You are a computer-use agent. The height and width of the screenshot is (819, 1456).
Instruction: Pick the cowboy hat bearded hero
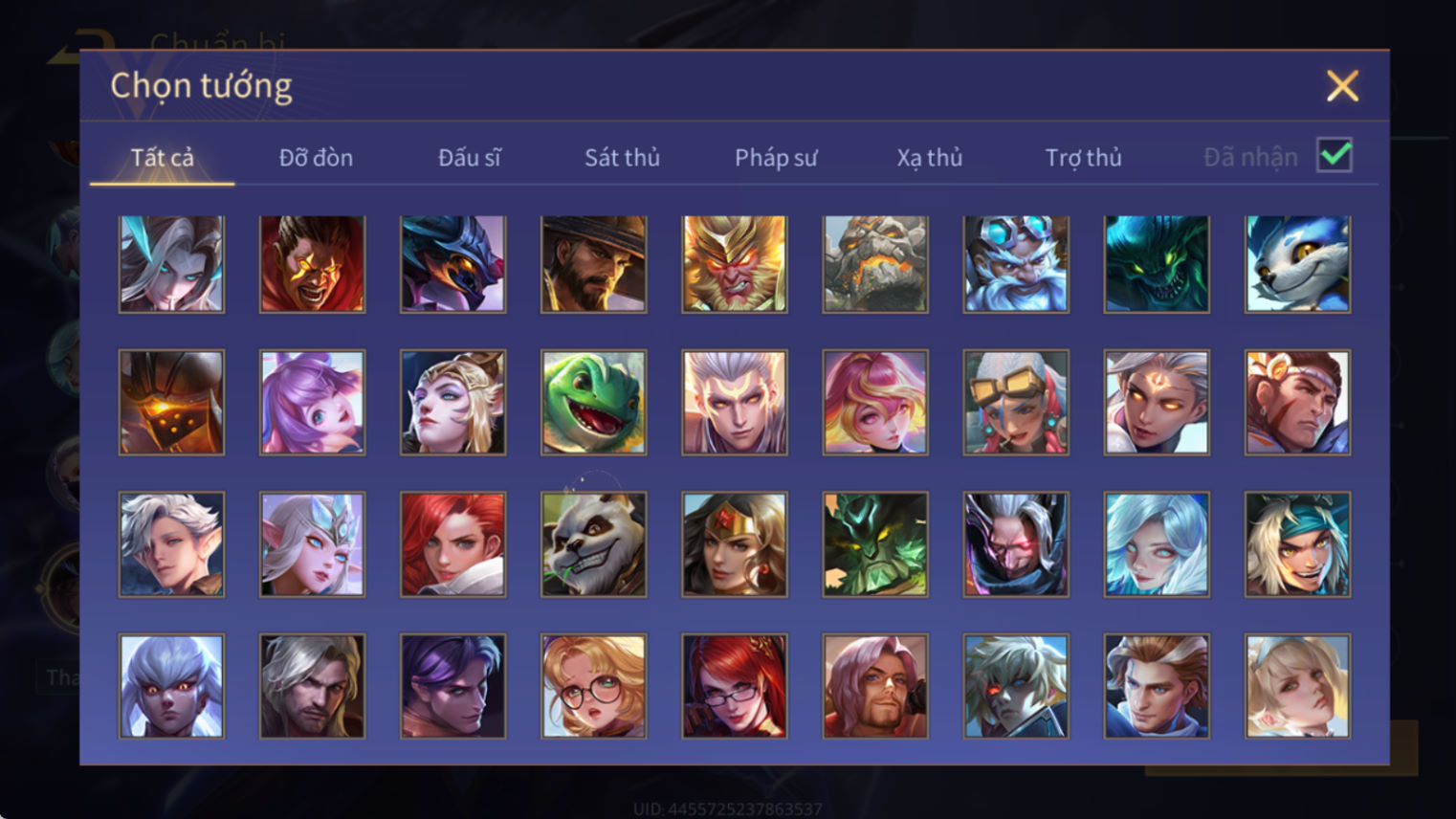click(593, 264)
